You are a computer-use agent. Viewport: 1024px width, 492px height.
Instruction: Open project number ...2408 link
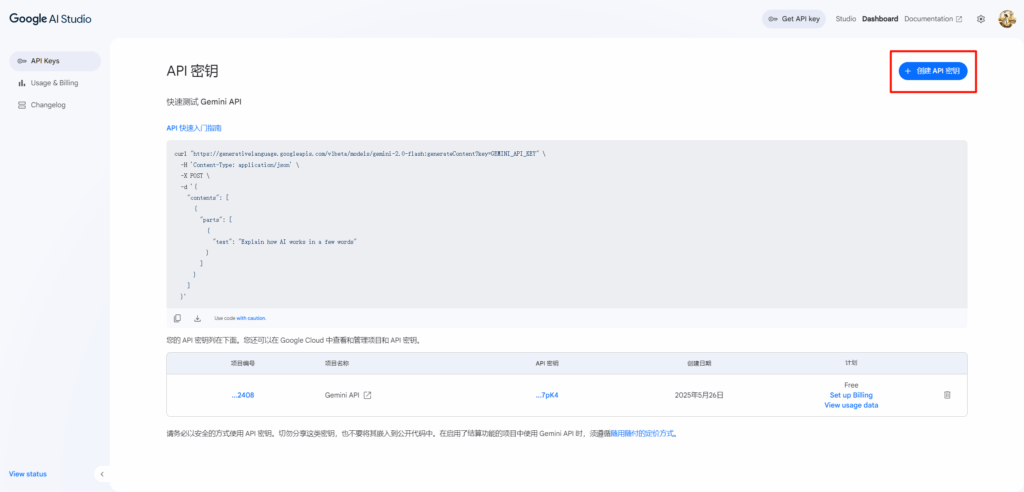[x=242, y=395]
